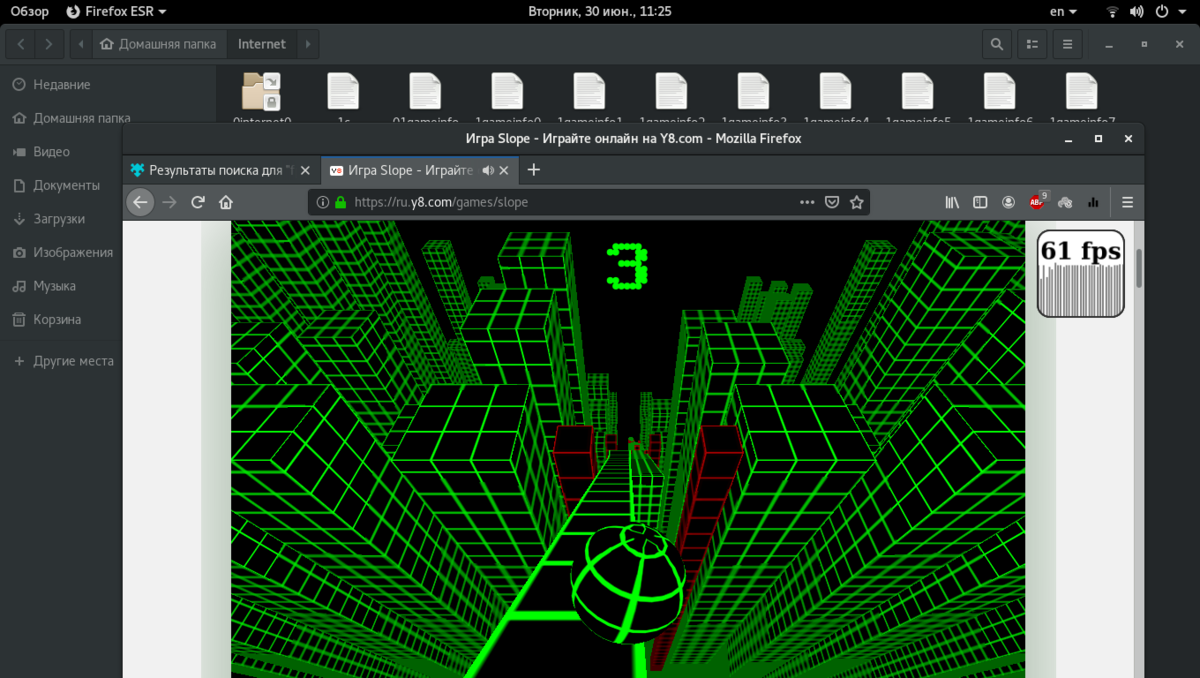Click the 61 fps meter widget

tap(1080, 273)
